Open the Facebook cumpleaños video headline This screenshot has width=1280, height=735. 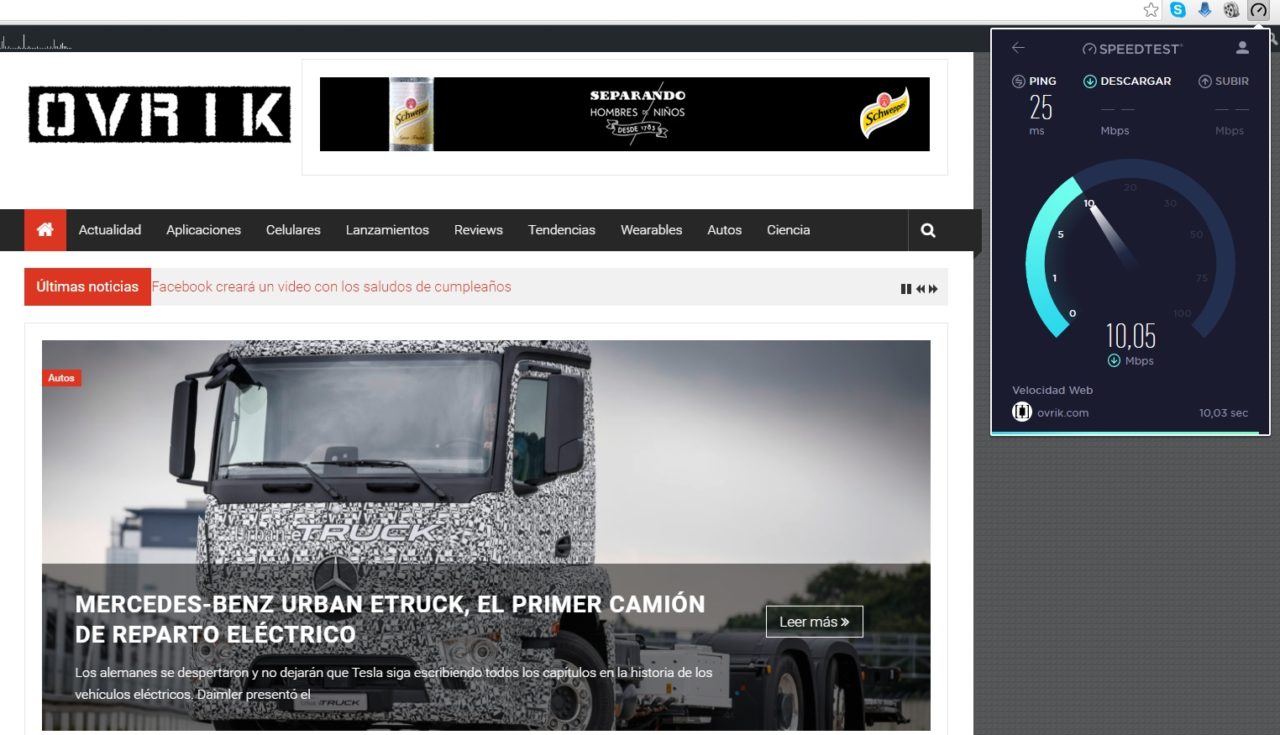[331, 287]
